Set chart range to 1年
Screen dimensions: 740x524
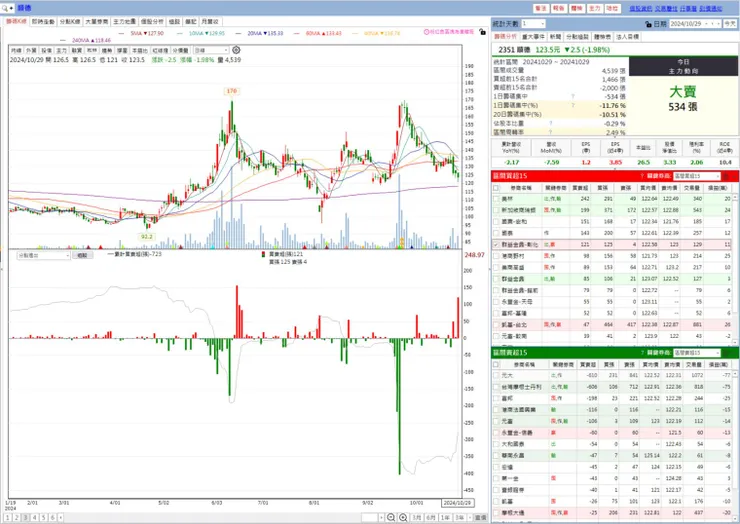click(445, 517)
